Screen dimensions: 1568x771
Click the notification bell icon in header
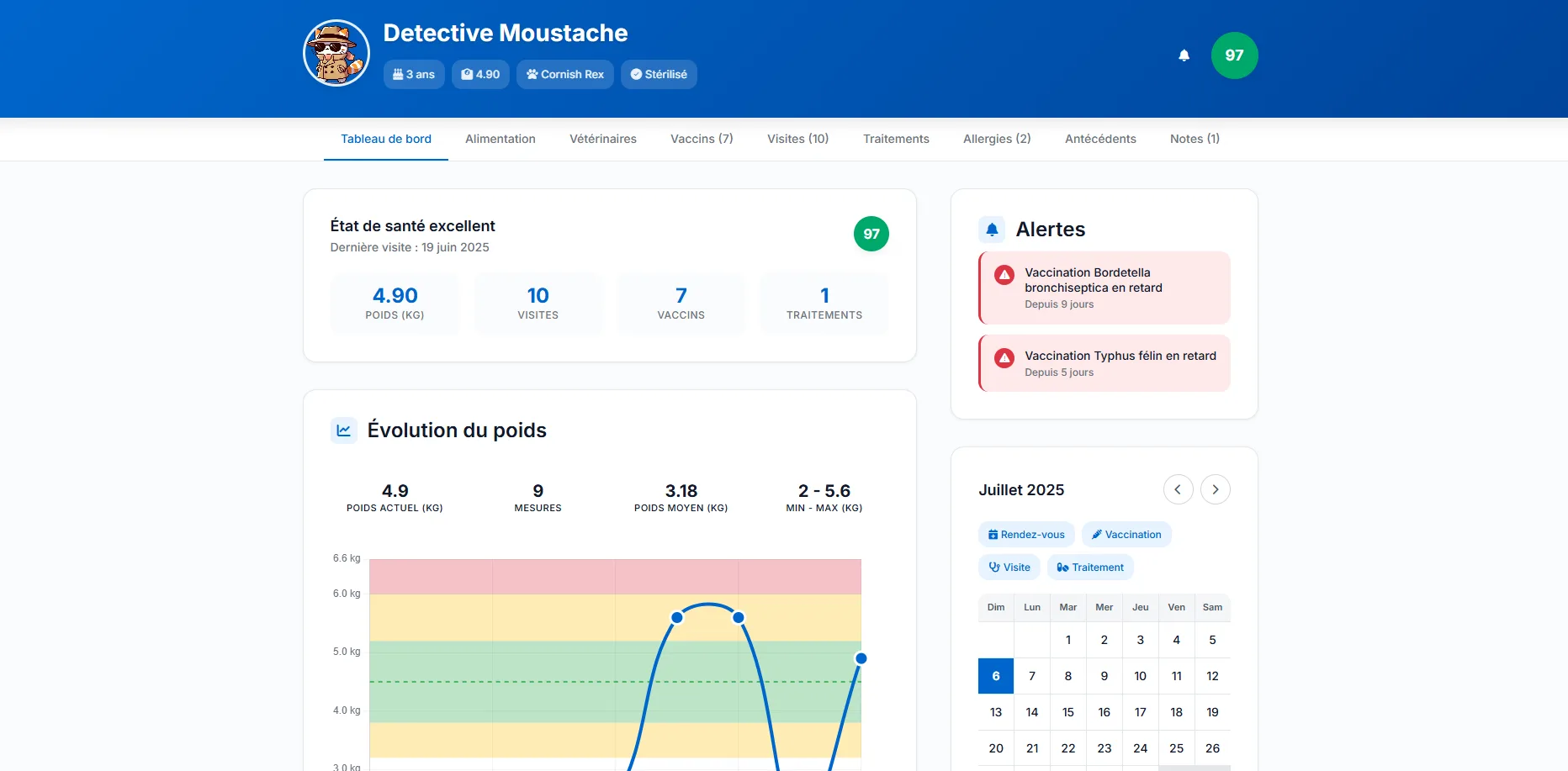[x=1184, y=55]
